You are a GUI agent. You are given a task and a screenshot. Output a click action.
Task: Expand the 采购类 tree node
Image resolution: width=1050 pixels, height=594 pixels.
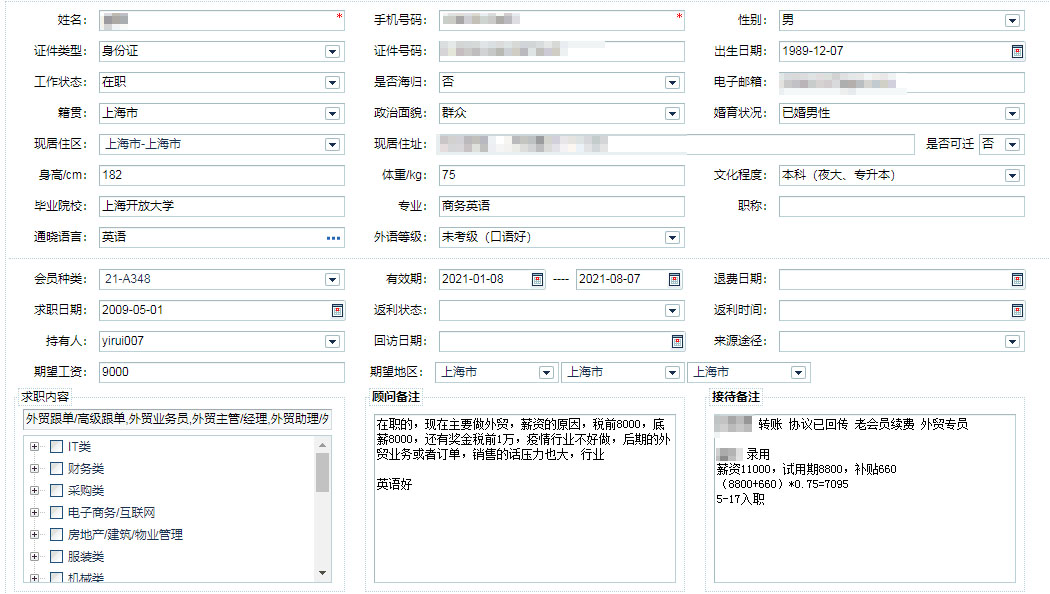pyautogui.click(x=34, y=491)
